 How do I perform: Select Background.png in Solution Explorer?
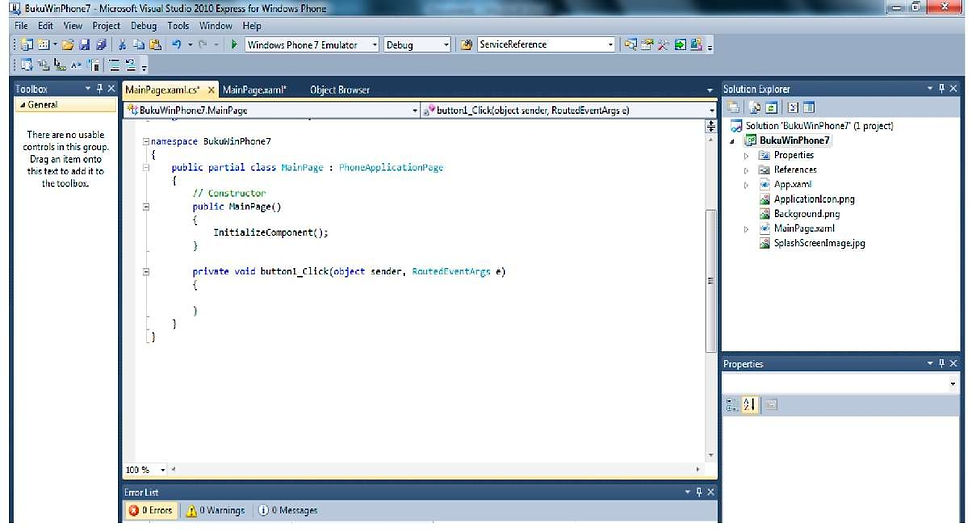tap(806, 214)
